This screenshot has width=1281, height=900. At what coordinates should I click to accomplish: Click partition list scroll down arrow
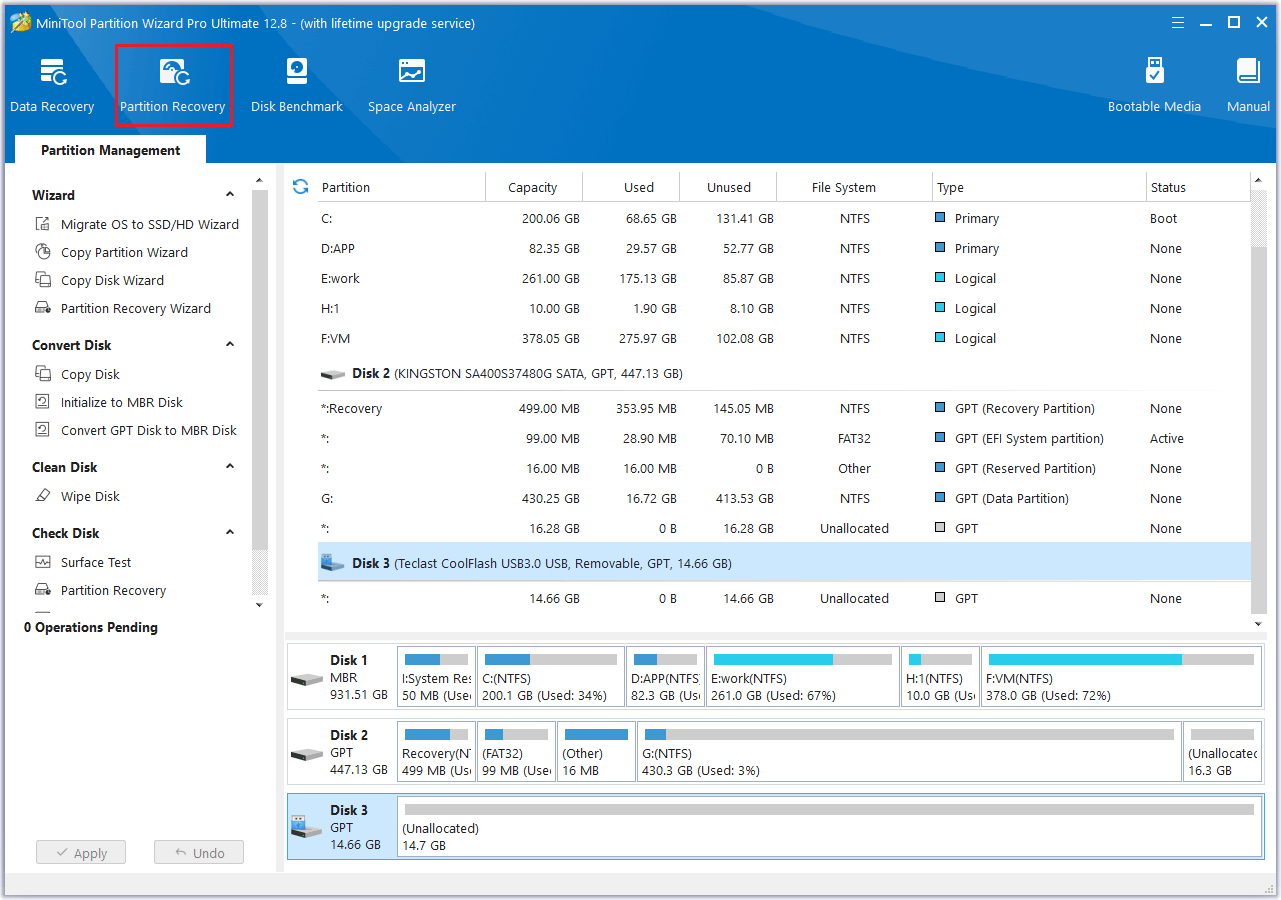pyautogui.click(x=1258, y=622)
